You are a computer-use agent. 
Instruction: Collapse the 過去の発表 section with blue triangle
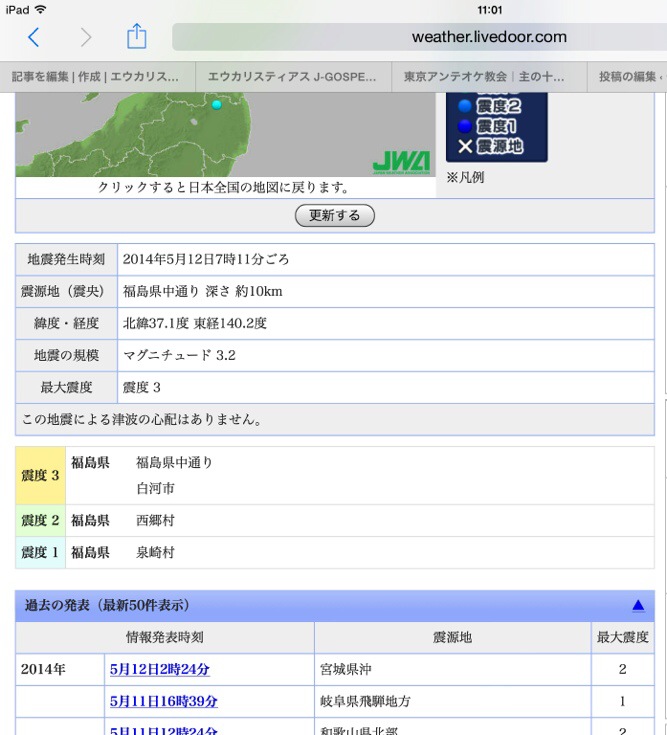point(637,605)
